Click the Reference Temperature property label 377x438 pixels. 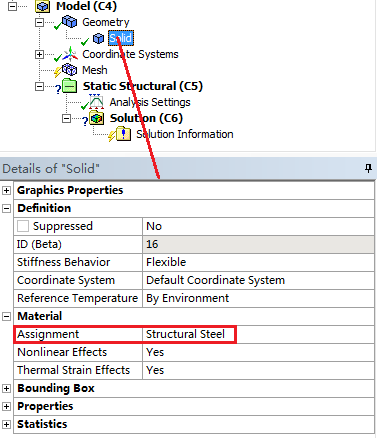pos(77,298)
